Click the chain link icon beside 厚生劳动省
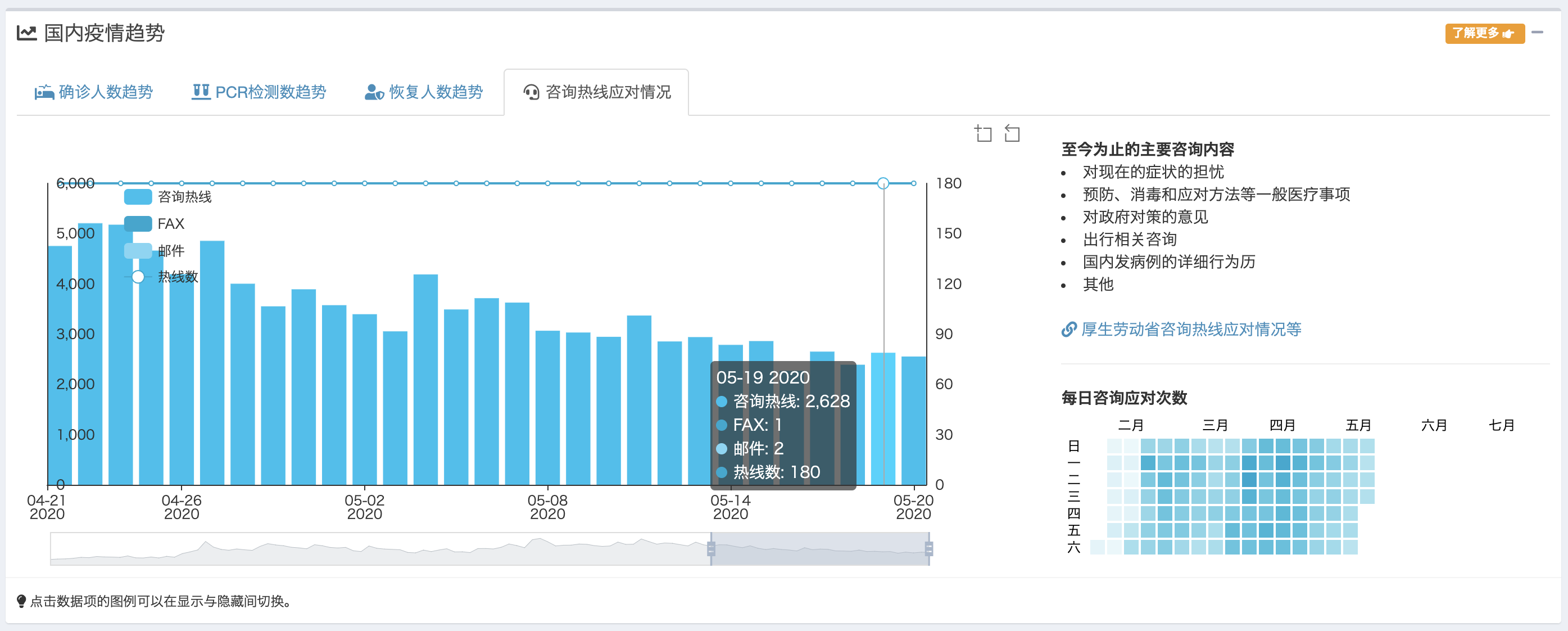This screenshot has width=1568, height=631. 1068,330
